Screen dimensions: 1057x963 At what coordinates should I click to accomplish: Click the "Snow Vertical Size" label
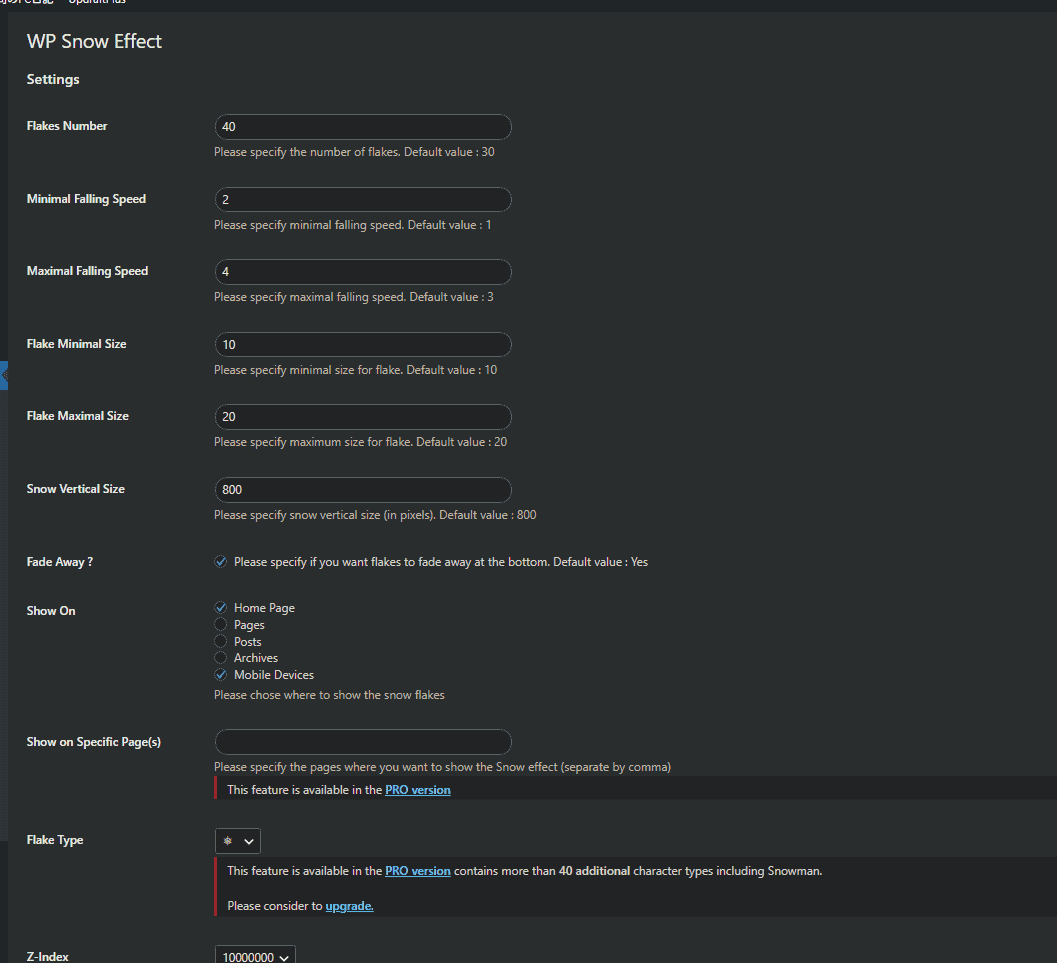76,489
